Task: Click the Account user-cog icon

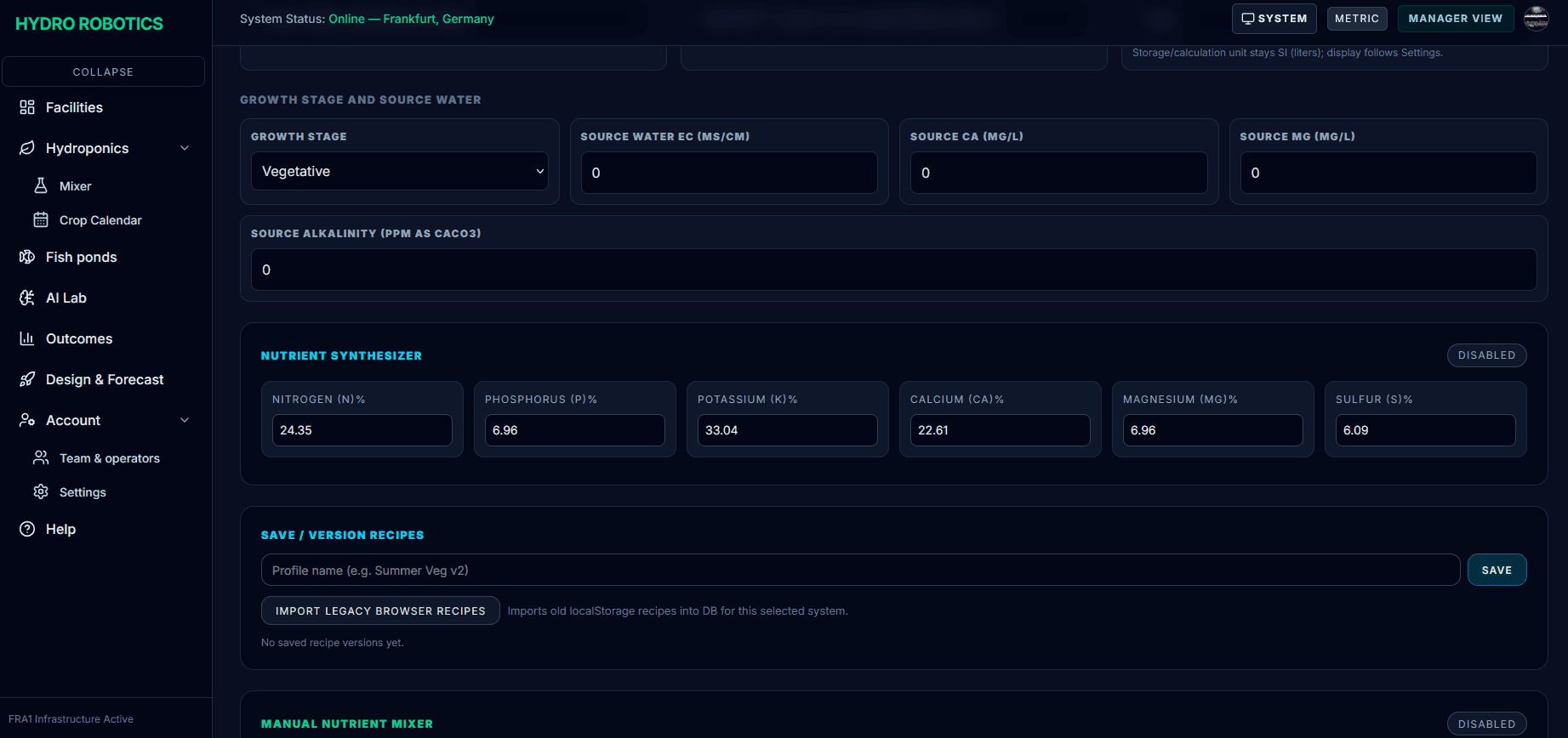Action: pos(27,420)
